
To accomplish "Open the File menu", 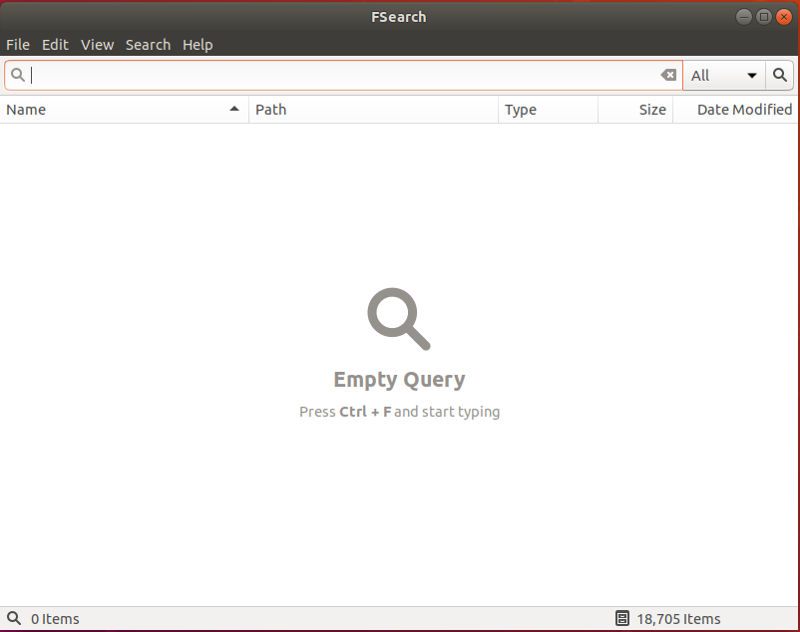I will (17, 44).
